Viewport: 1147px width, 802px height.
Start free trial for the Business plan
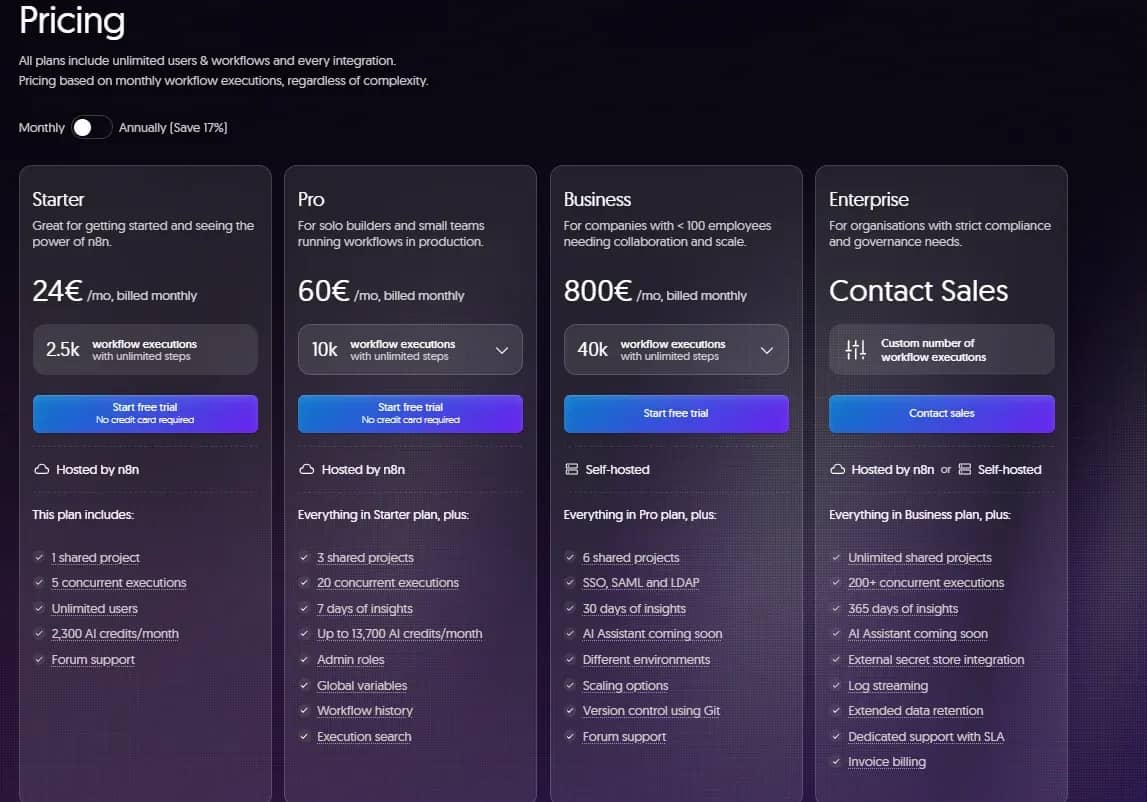click(x=676, y=413)
